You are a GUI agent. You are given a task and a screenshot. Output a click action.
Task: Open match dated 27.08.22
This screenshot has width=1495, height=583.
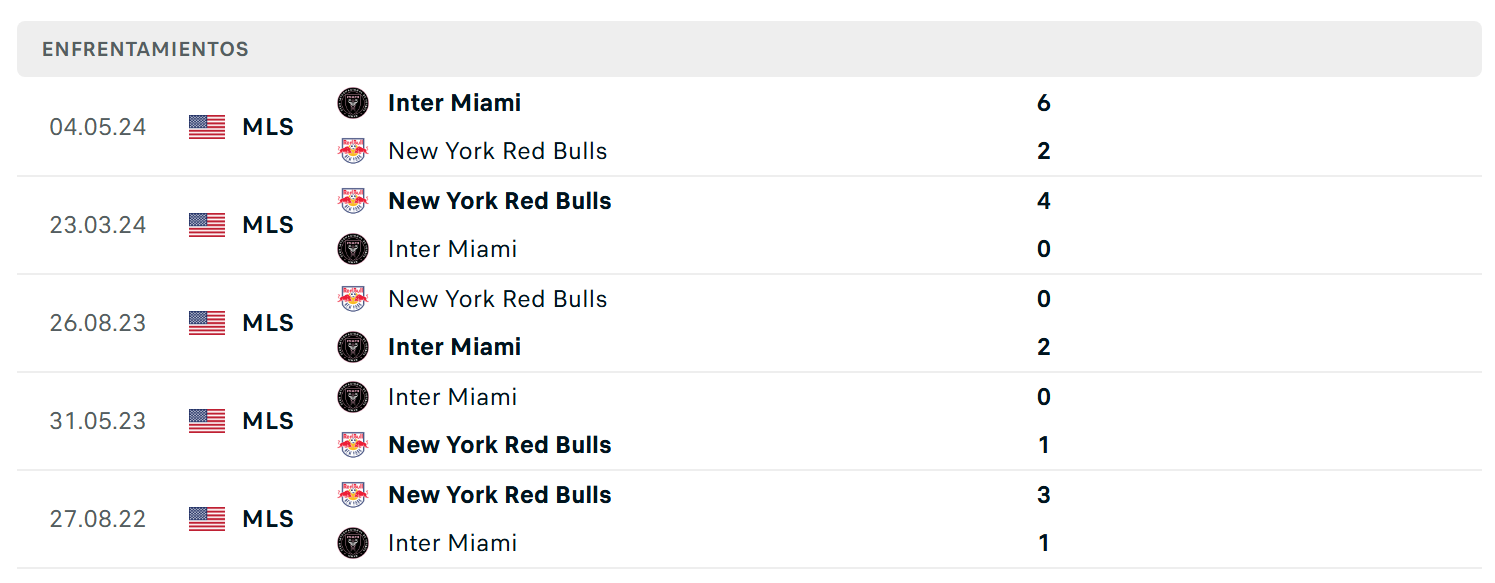coord(749,519)
